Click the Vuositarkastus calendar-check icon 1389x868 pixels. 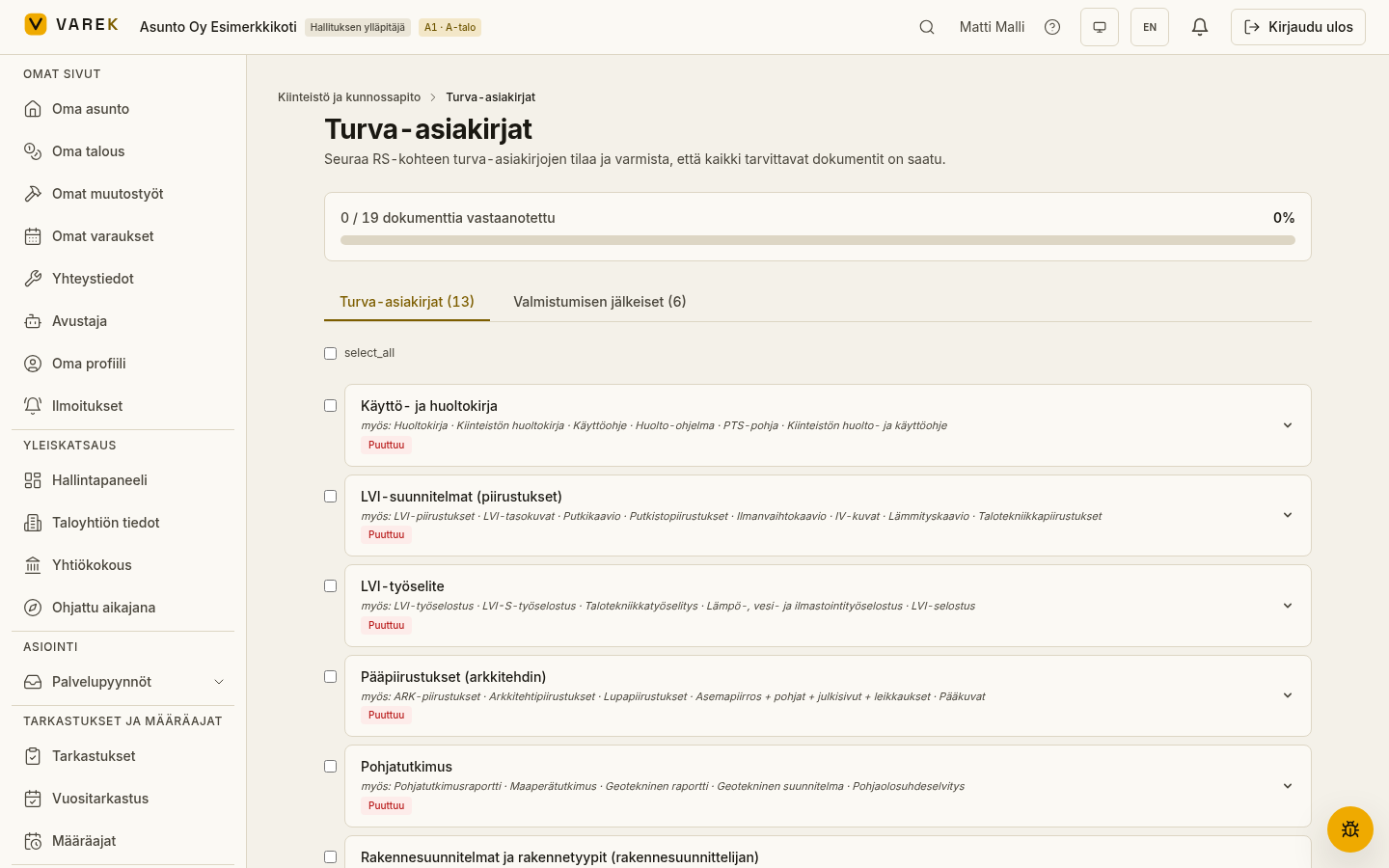33,799
